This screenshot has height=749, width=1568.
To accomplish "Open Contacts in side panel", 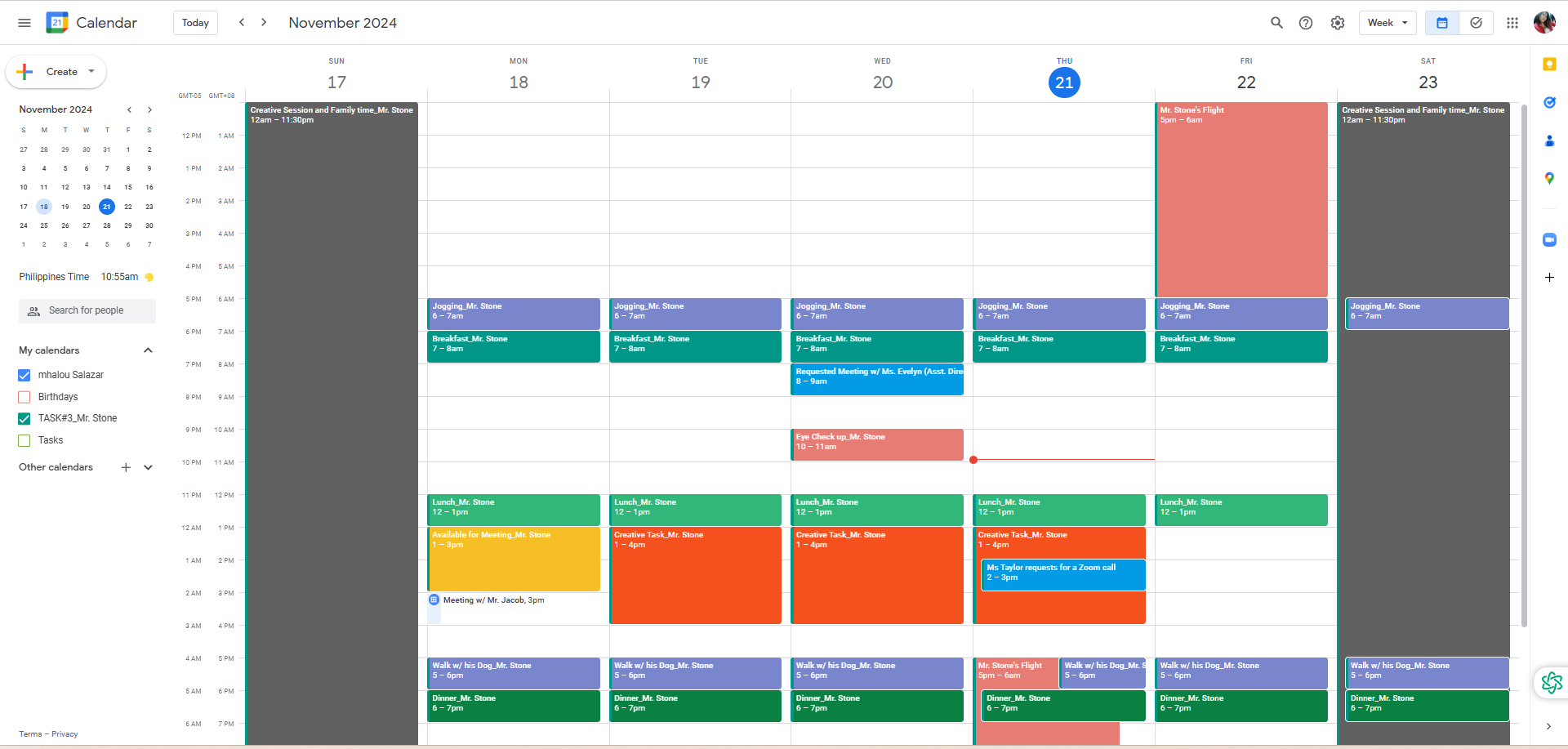I will [x=1549, y=140].
